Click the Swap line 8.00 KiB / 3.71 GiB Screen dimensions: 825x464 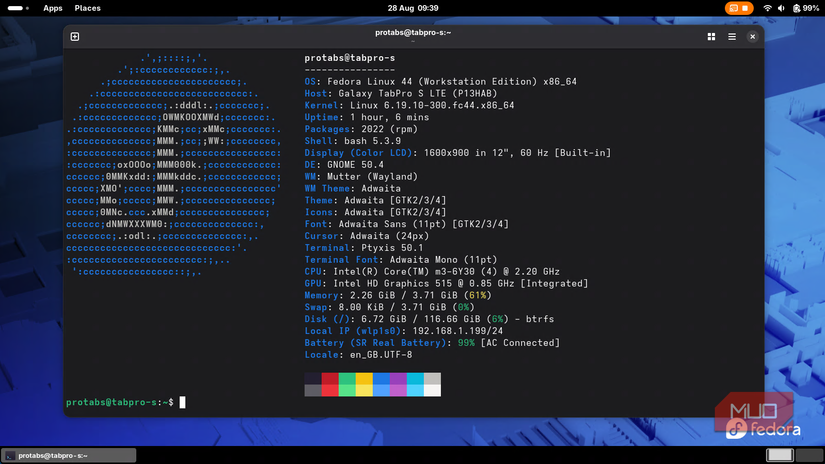[x=389, y=307]
